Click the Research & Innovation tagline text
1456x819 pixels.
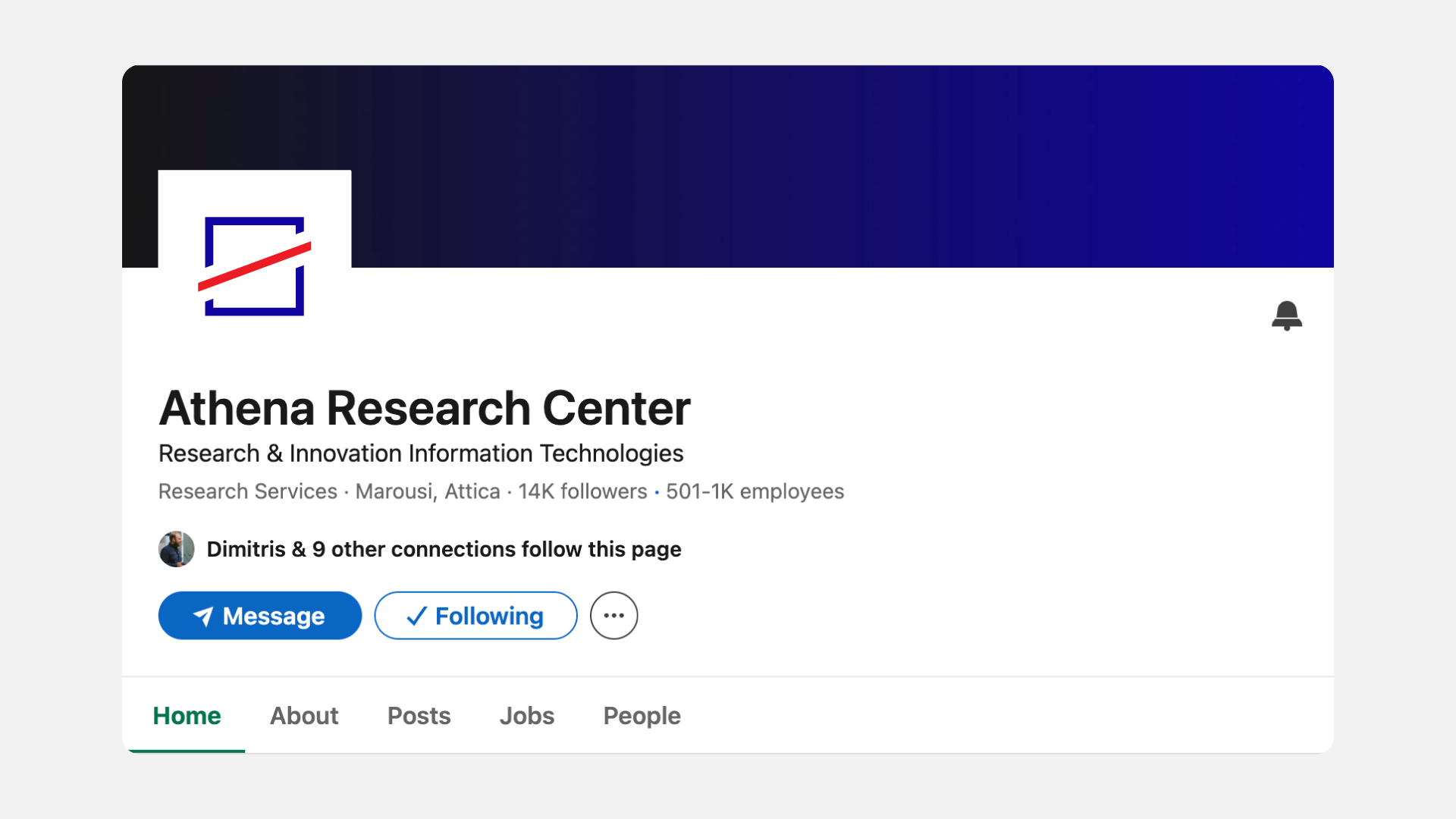421,453
